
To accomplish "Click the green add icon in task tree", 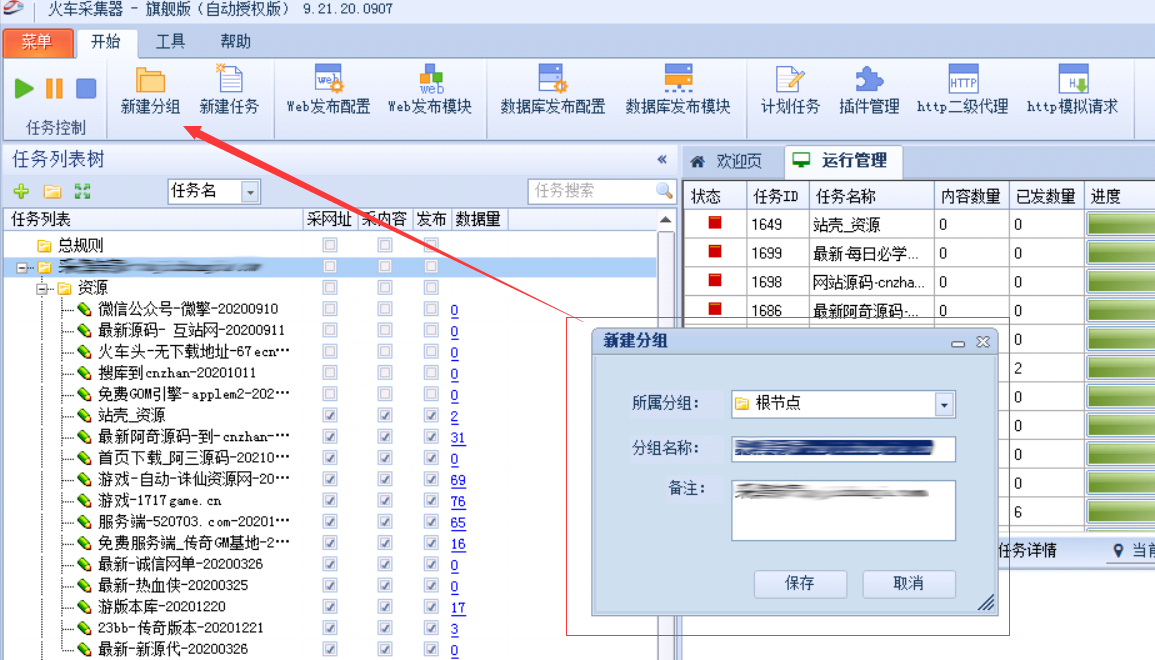I will point(21,191).
